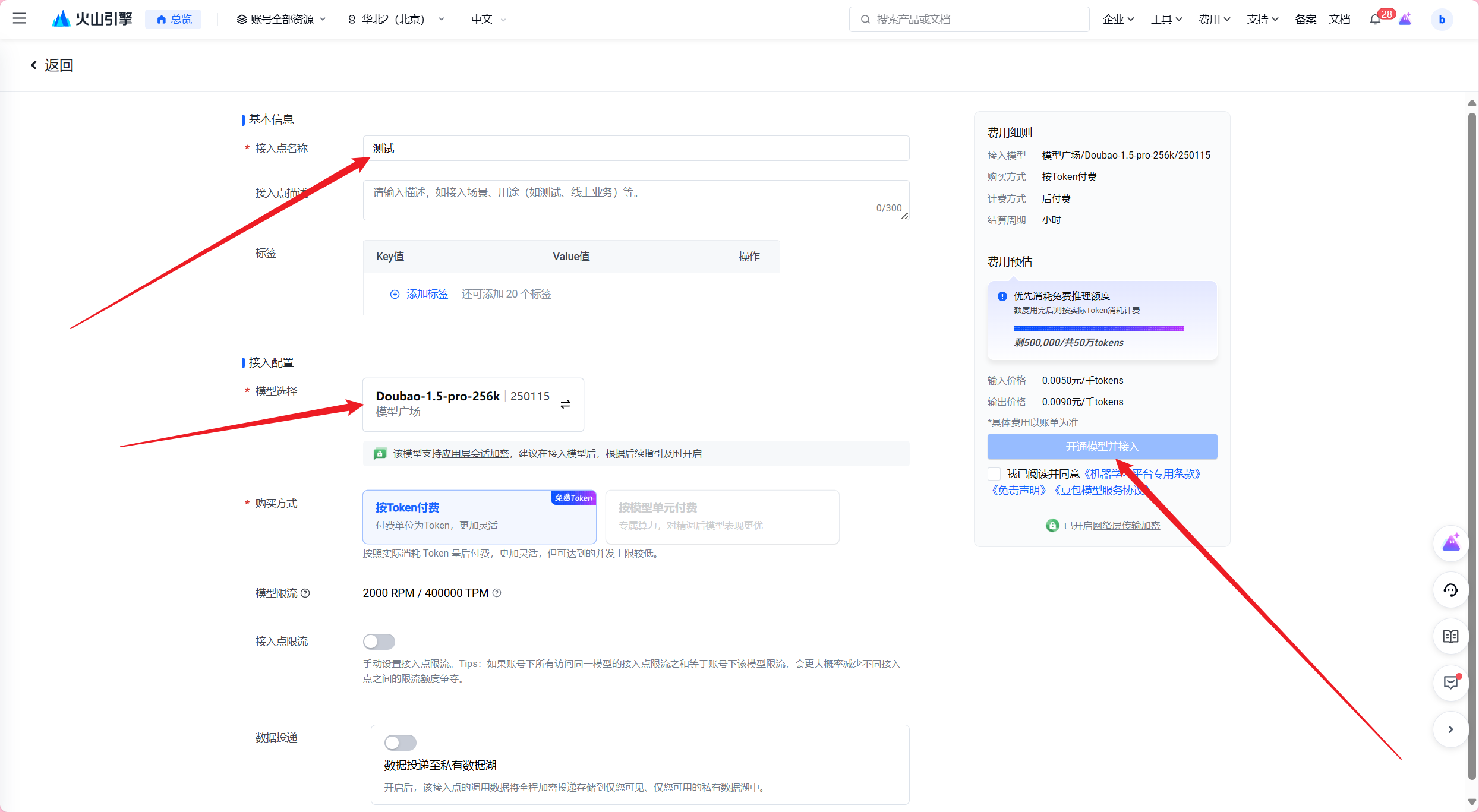This screenshot has height=812, width=1479.
Task: Open the hamburger navigation menu
Action: click(19, 19)
